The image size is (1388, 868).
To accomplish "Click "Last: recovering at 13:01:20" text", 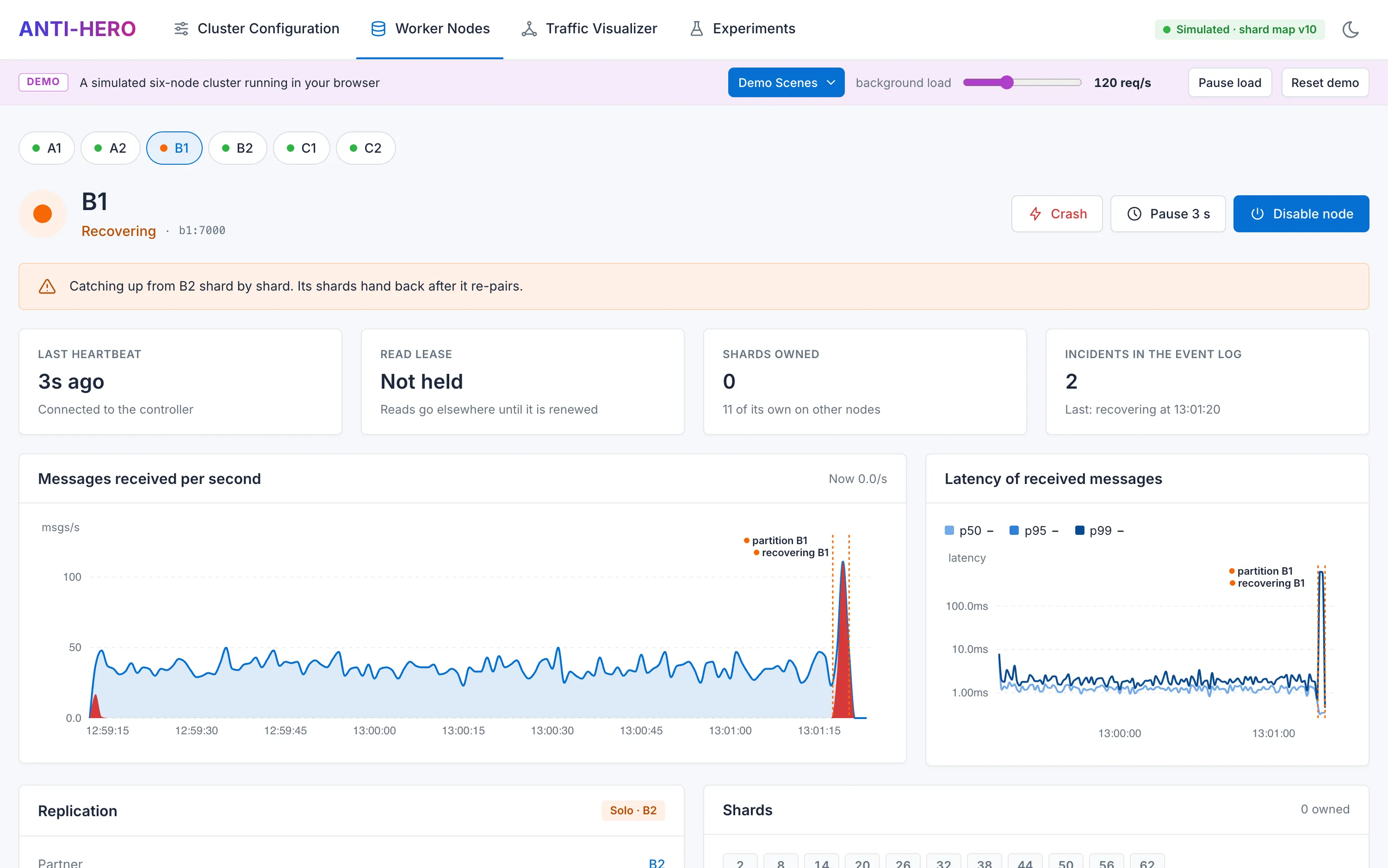I will [1142, 409].
